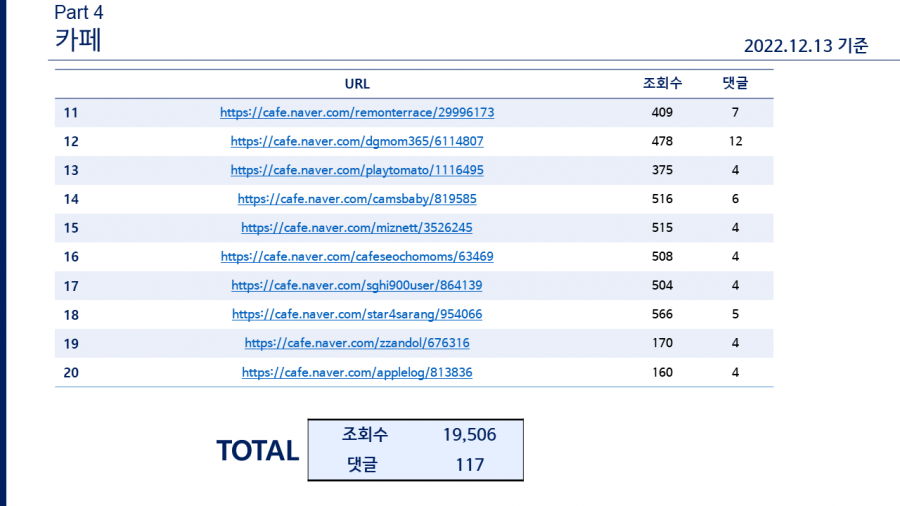Visit the cafeseochomoms/63469 link
Image resolution: width=900 pixels, height=506 pixels.
(x=357, y=257)
